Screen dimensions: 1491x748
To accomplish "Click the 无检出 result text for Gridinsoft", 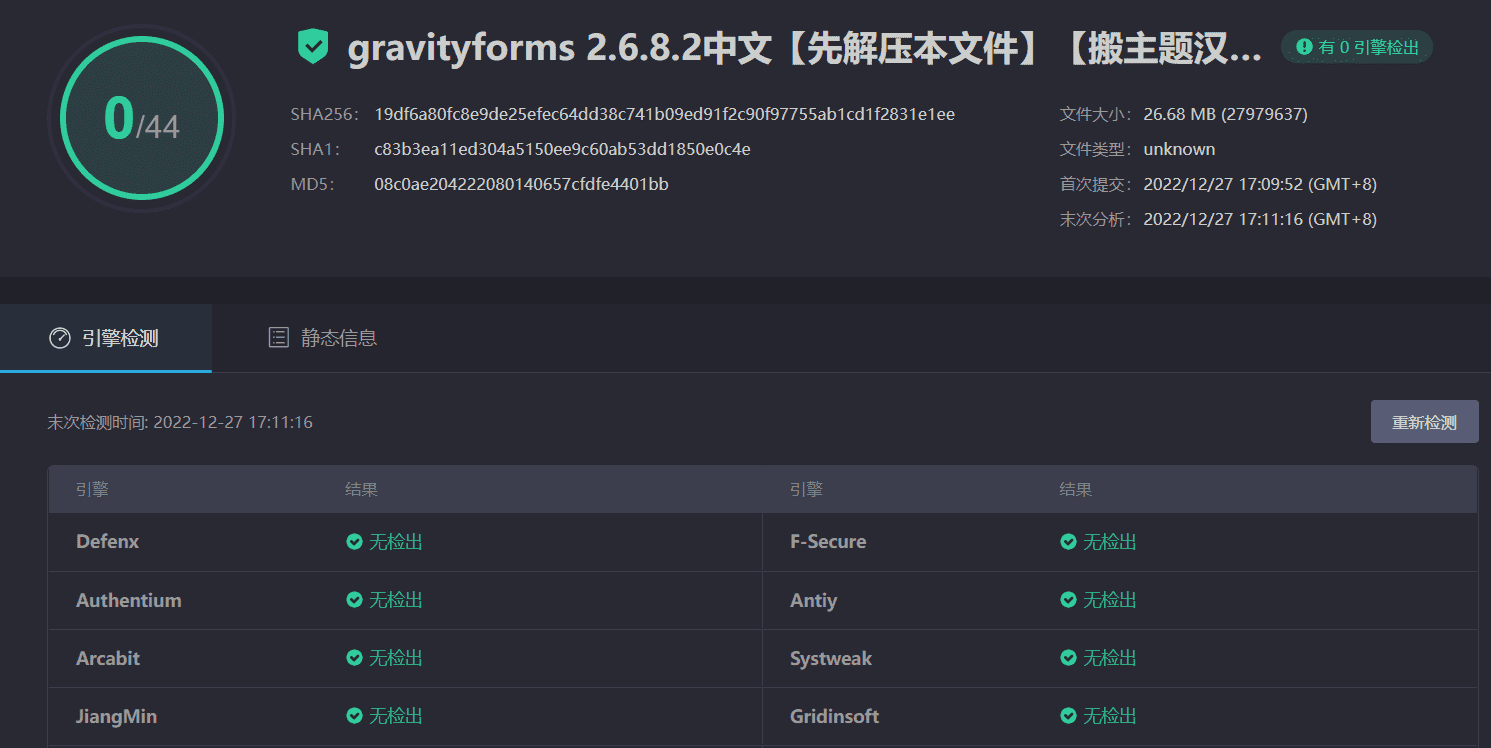I will pos(1110,716).
